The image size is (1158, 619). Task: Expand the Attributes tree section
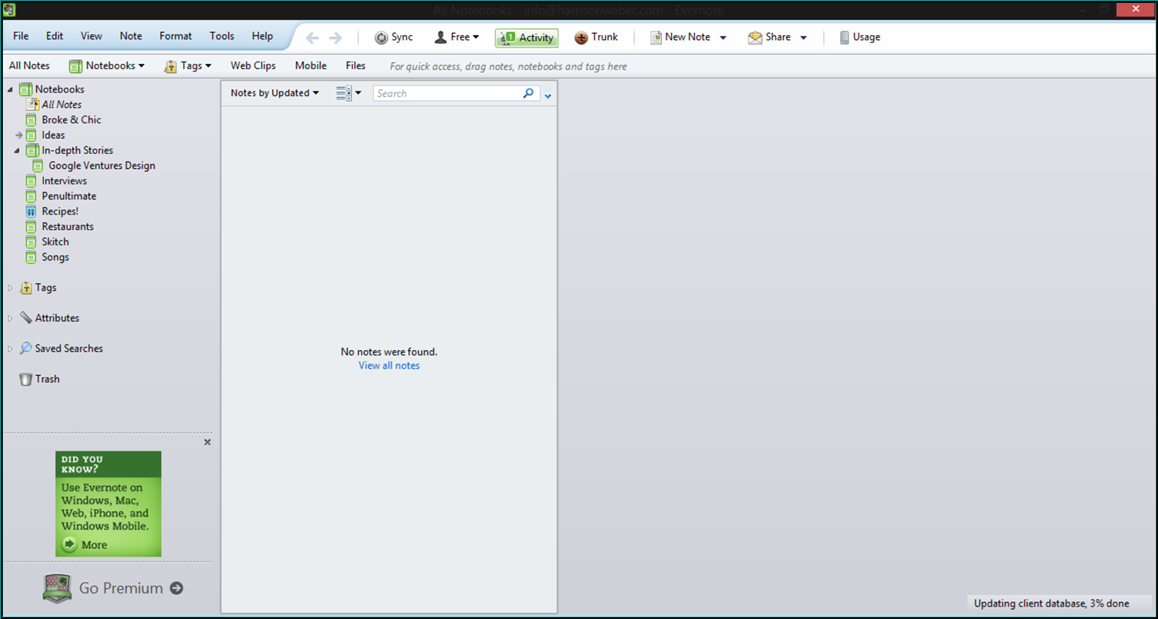coord(10,318)
